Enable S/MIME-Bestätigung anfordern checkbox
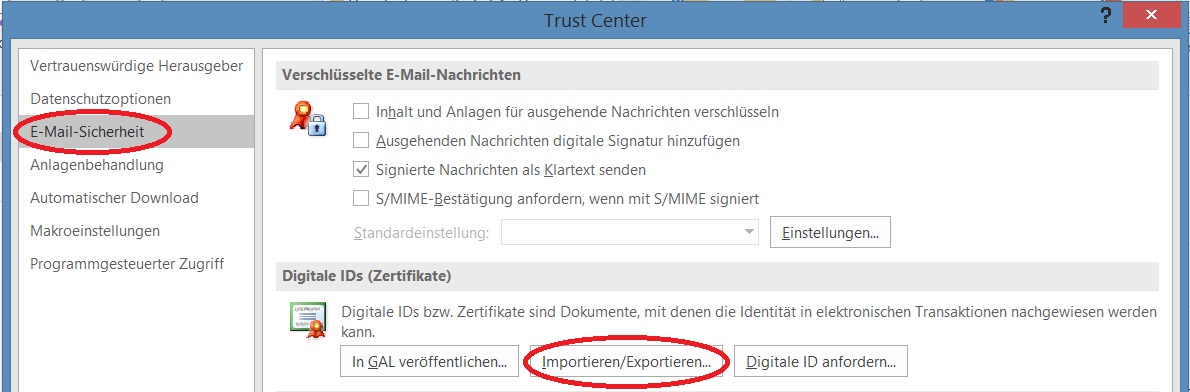Viewport: 1190px width, 392px height. 361,199
